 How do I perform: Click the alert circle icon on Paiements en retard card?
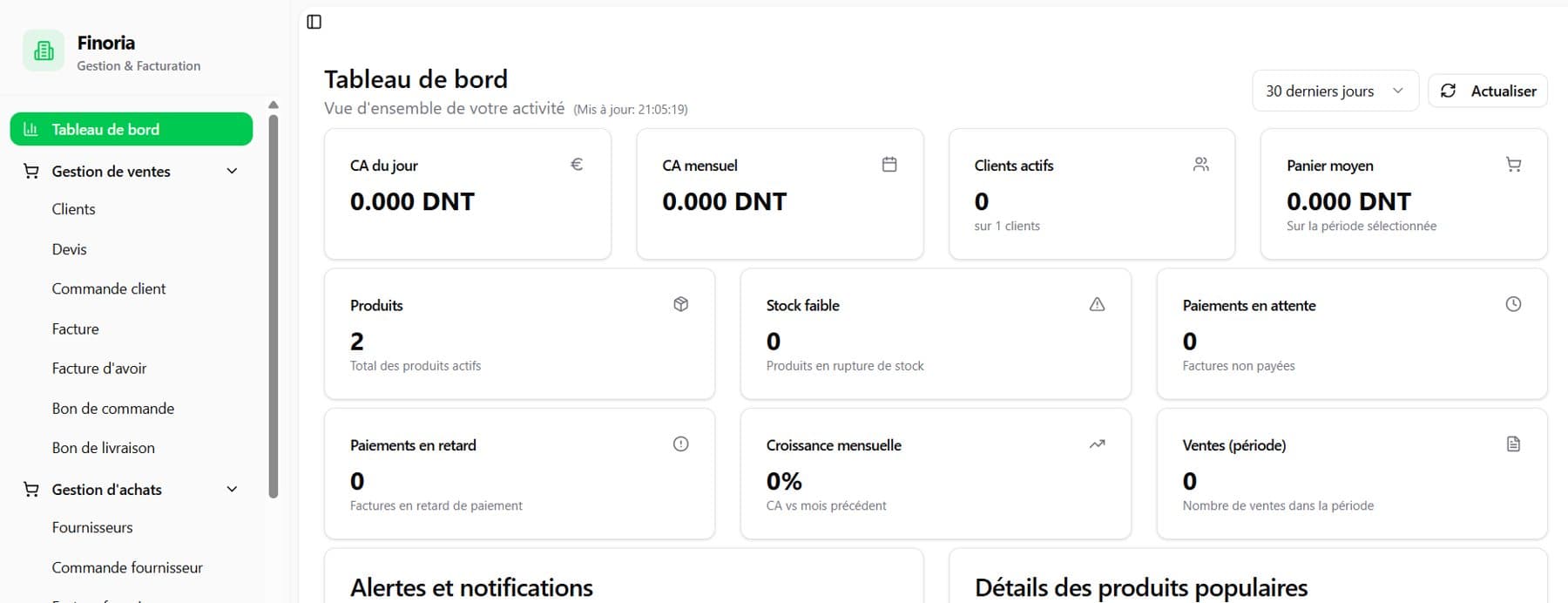(681, 444)
